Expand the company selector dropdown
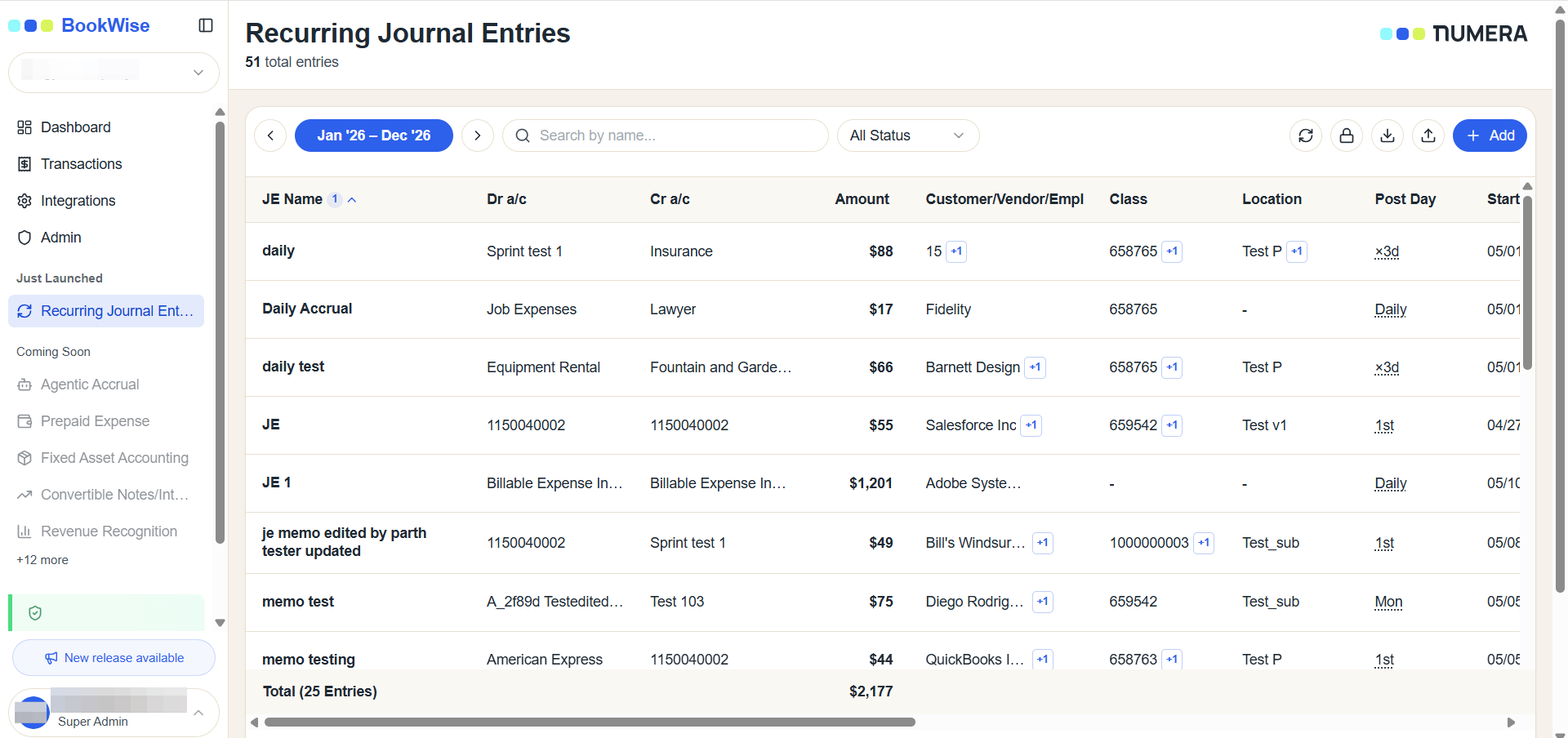The width and height of the screenshot is (1568, 738). click(x=114, y=73)
